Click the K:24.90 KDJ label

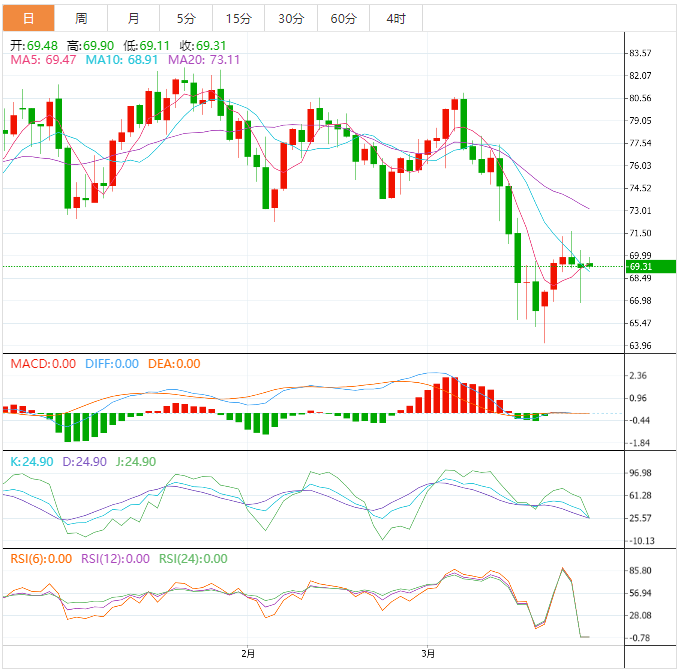tap(28, 462)
